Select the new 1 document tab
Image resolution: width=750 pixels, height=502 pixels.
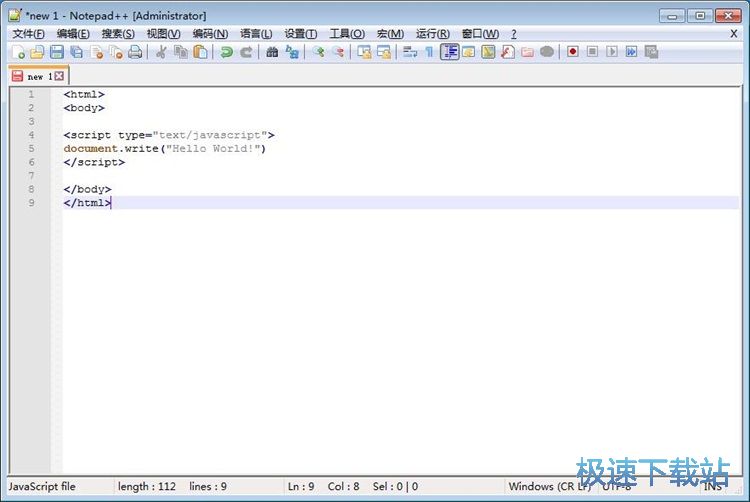pyautogui.click(x=38, y=76)
